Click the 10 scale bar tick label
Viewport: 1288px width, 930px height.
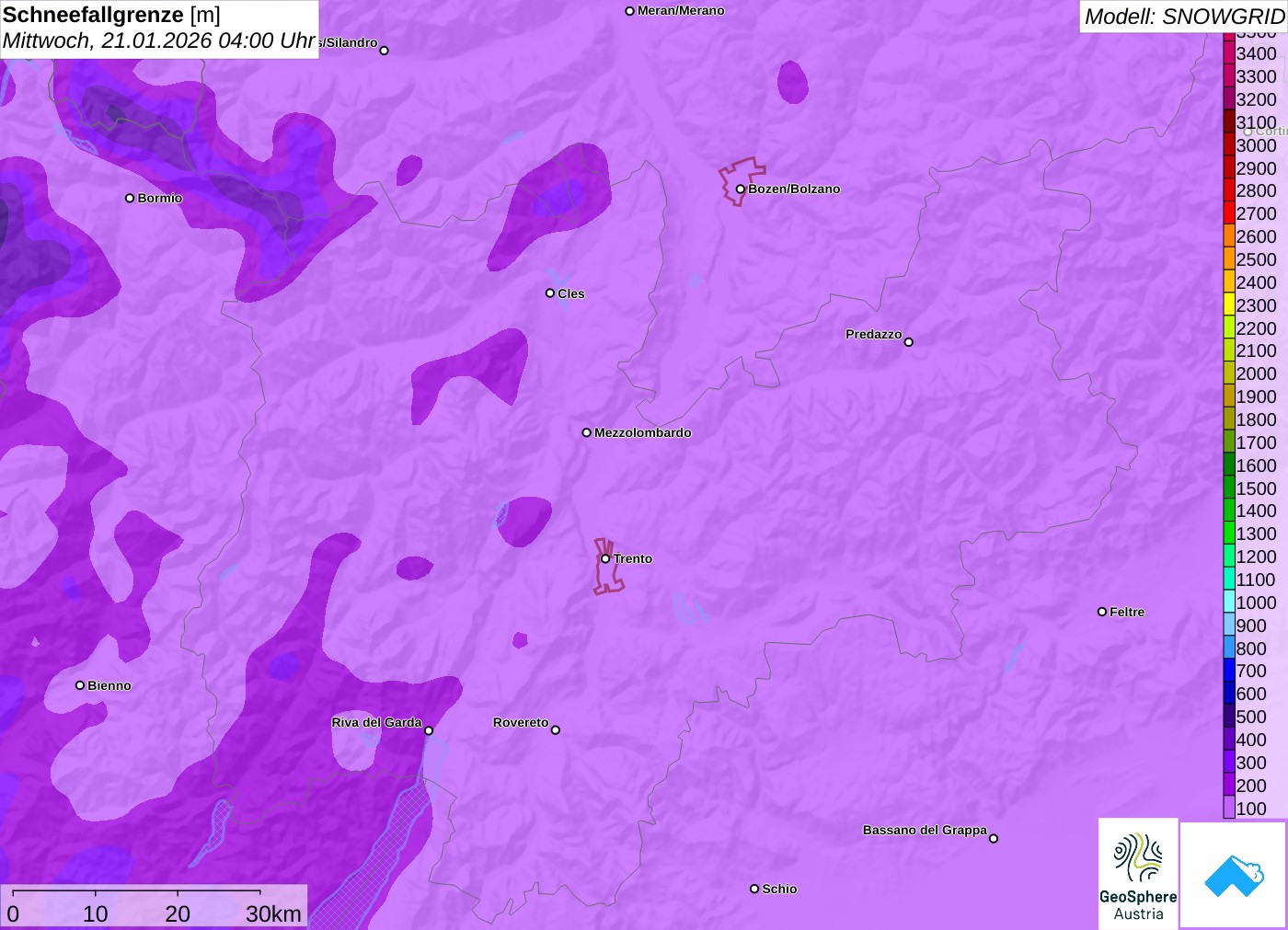96,913
